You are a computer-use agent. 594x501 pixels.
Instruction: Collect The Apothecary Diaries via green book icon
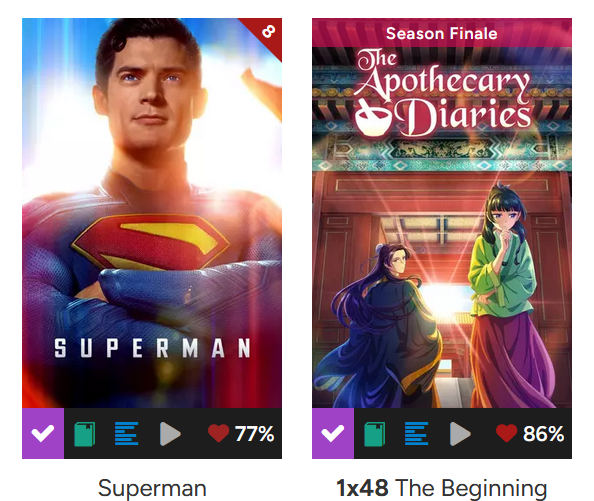coord(375,434)
